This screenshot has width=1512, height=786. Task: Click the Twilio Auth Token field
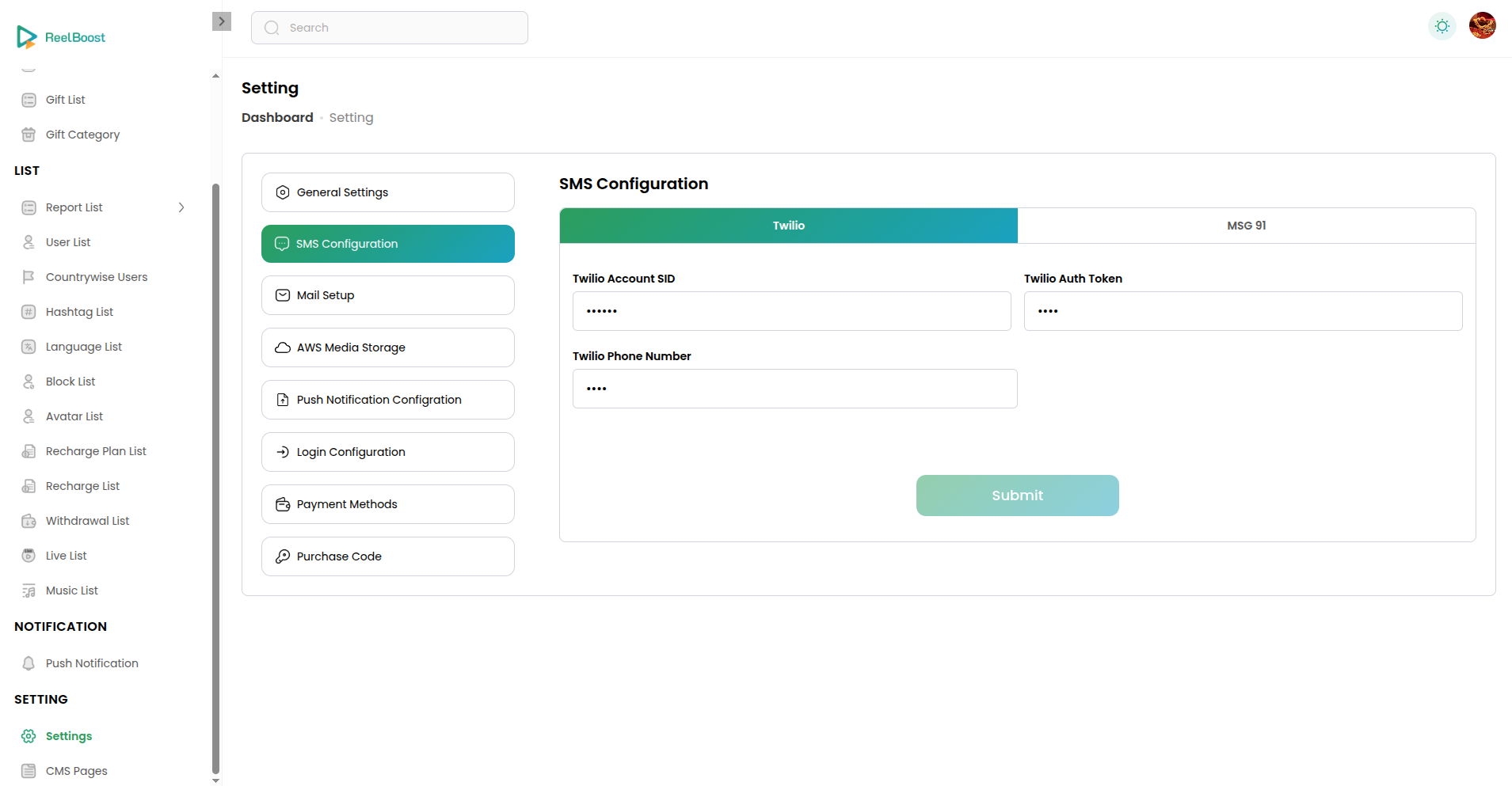pyautogui.click(x=1243, y=311)
